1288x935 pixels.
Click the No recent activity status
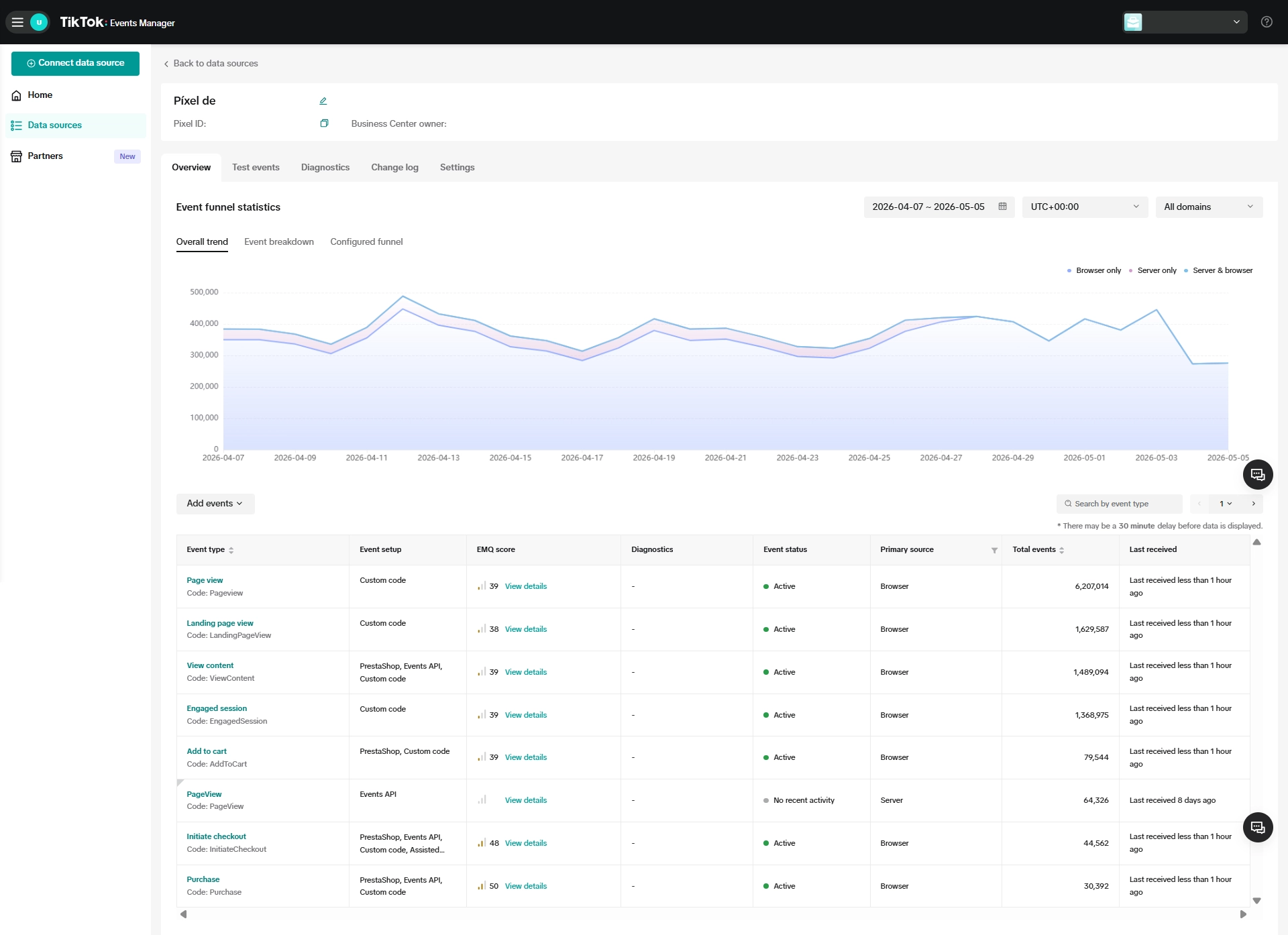pyautogui.click(x=799, y=800)
